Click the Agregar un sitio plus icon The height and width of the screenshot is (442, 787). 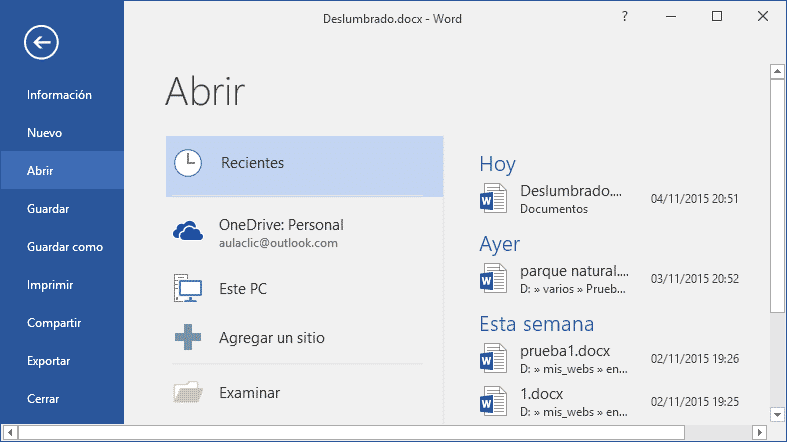click(188, 338)
